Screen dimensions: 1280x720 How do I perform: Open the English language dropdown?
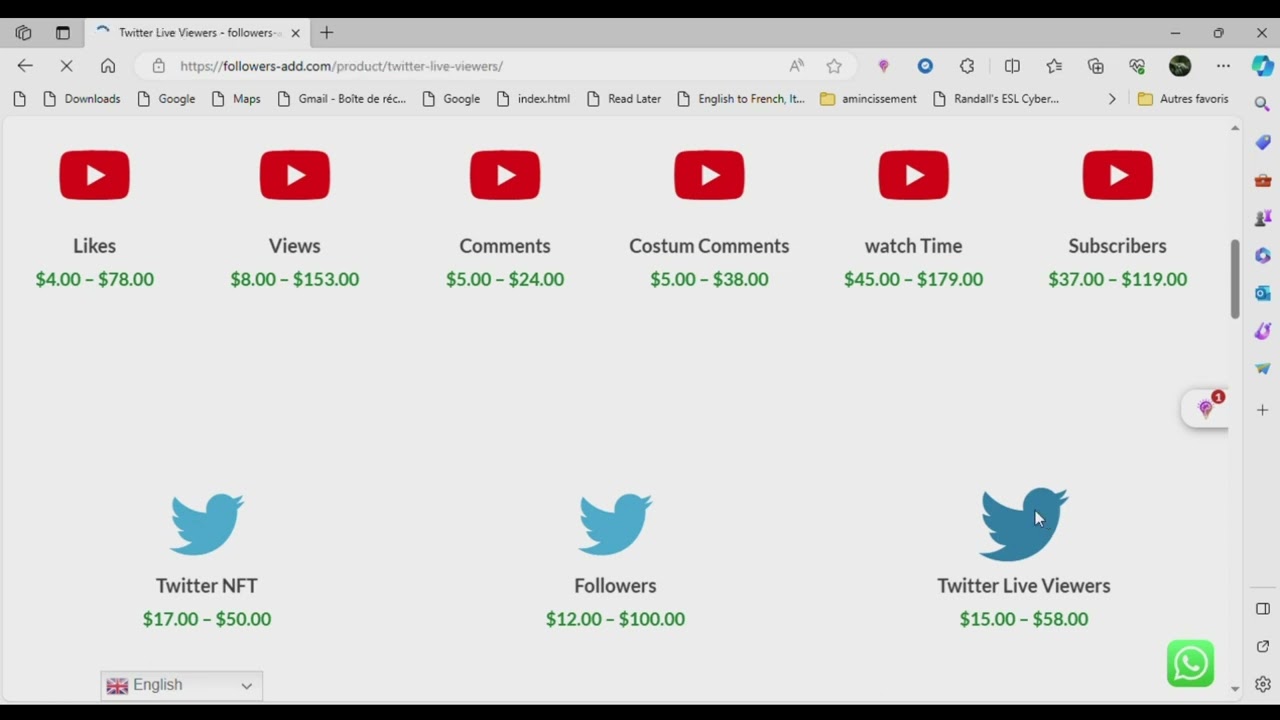181,685
